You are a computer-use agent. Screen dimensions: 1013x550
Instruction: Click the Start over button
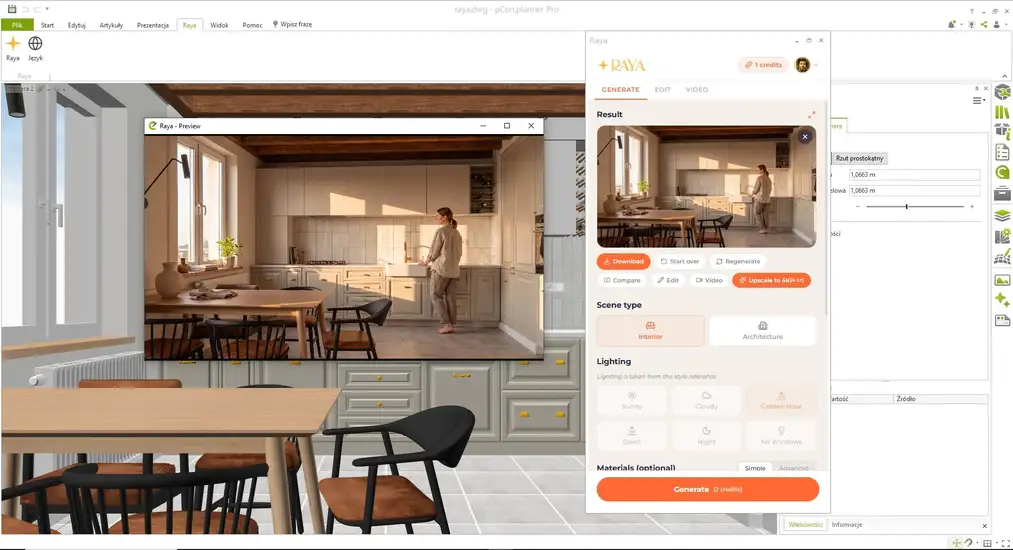tap(680, 261)
